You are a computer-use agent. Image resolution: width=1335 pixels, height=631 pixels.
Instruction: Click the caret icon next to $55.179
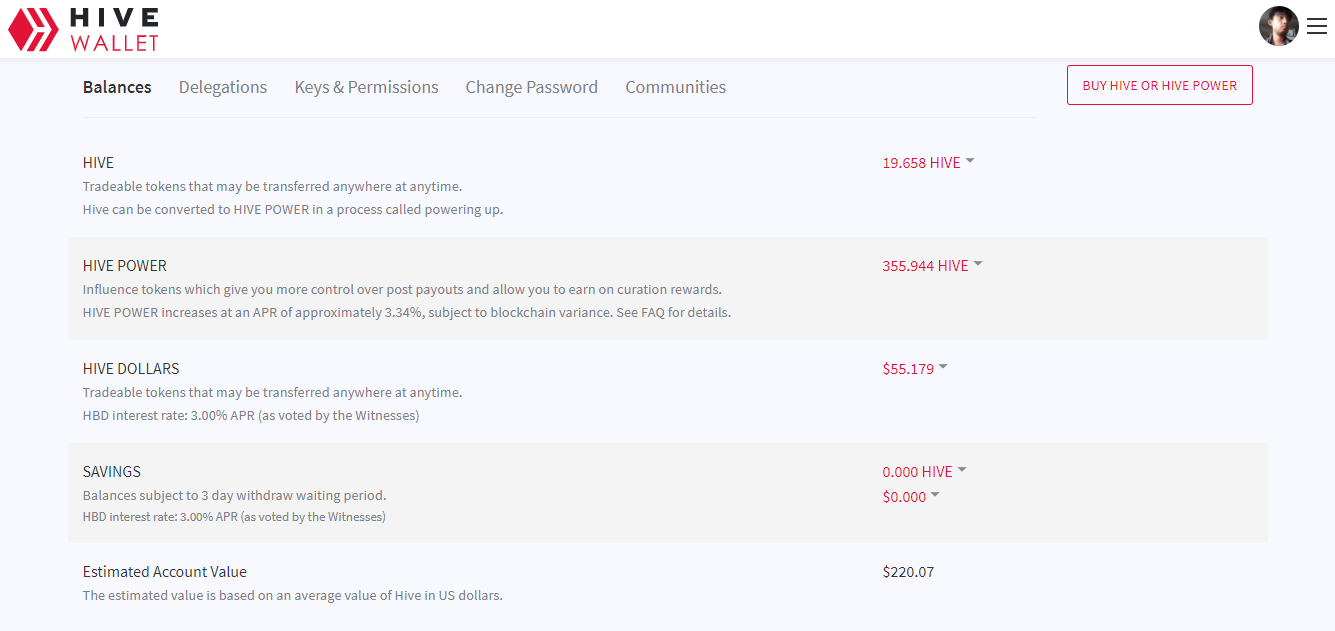[x=943, y=367]
